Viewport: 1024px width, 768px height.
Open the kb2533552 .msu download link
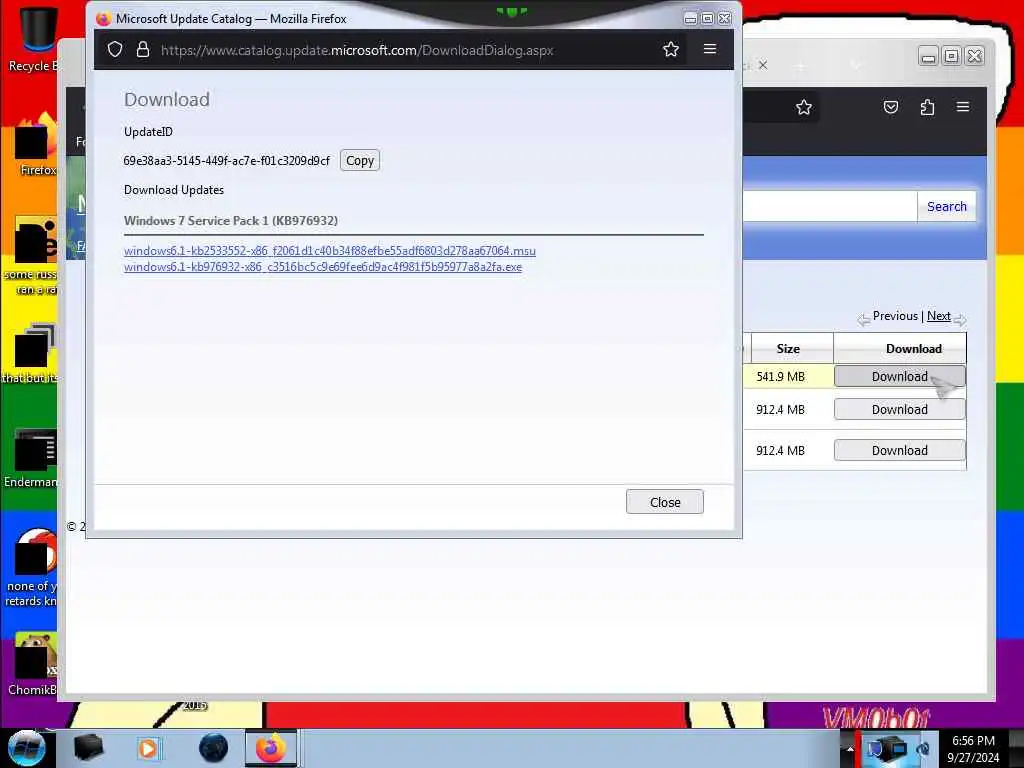click(330, 251)
